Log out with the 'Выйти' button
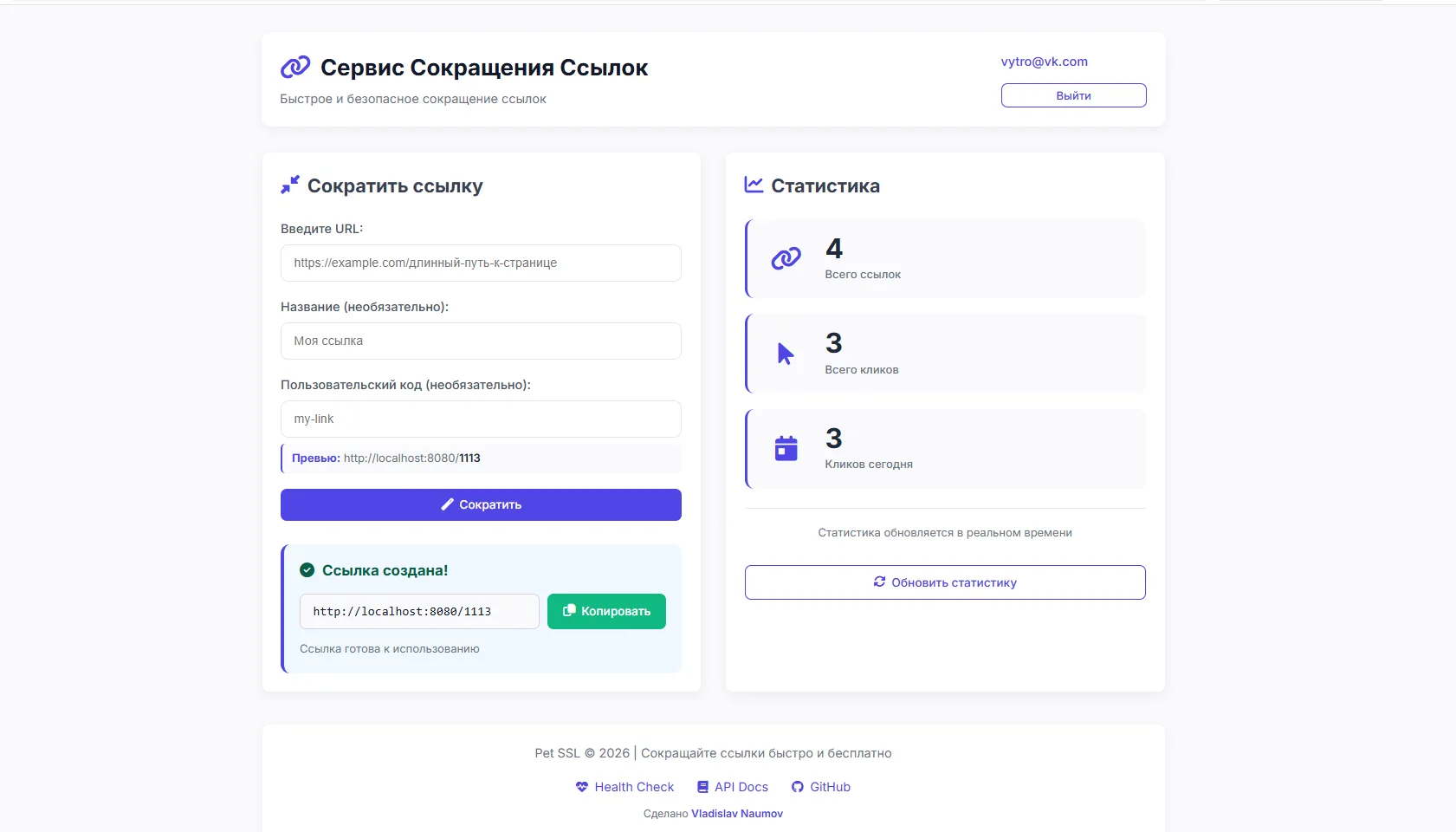1456x832 pixels. point(1074,95)
